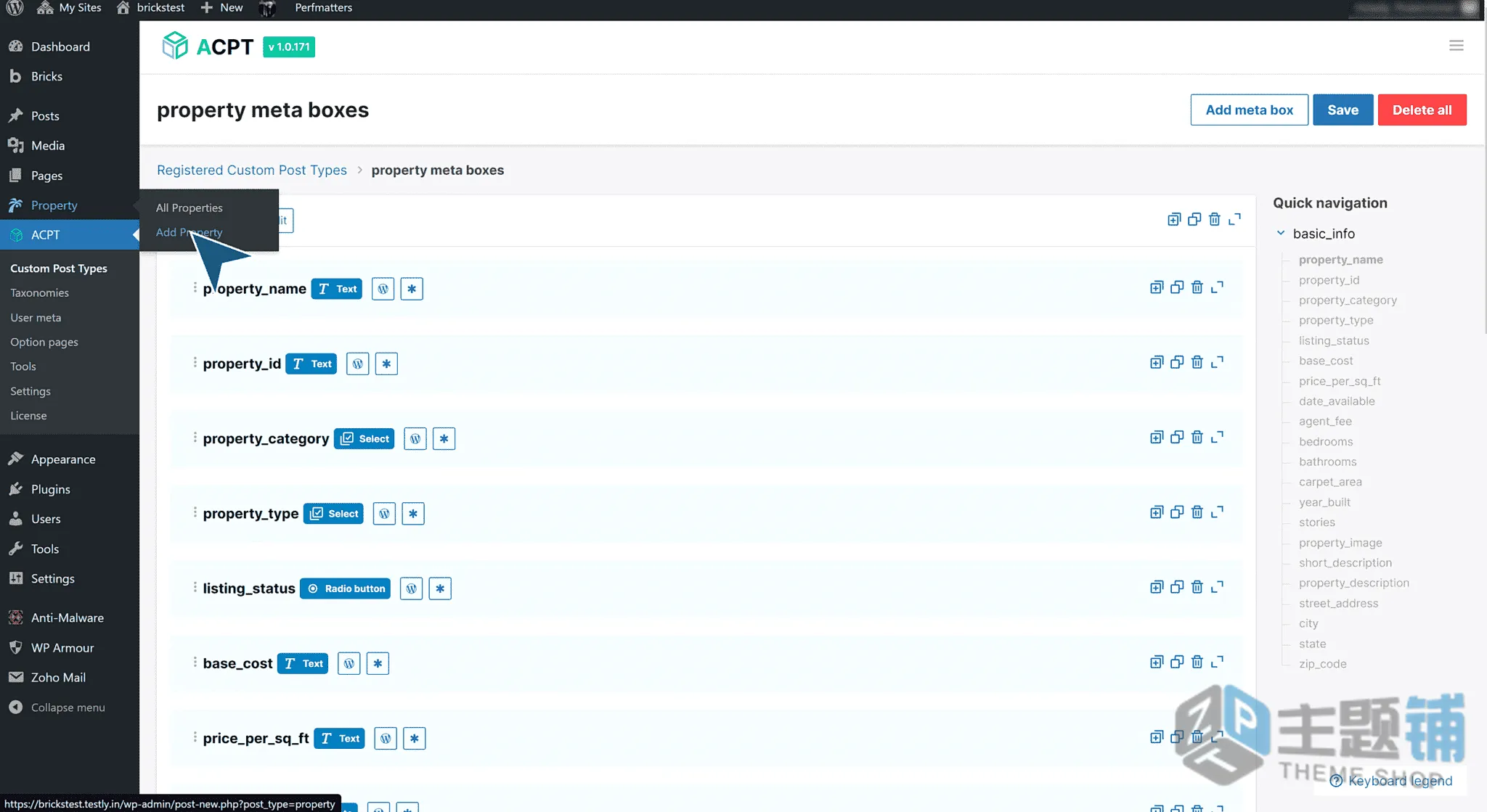Image resolution: width=1487 pixels, height=812 pixels.
Task: Toggle required asterisk on base_cost row
Action: click(x=378, y=663)
